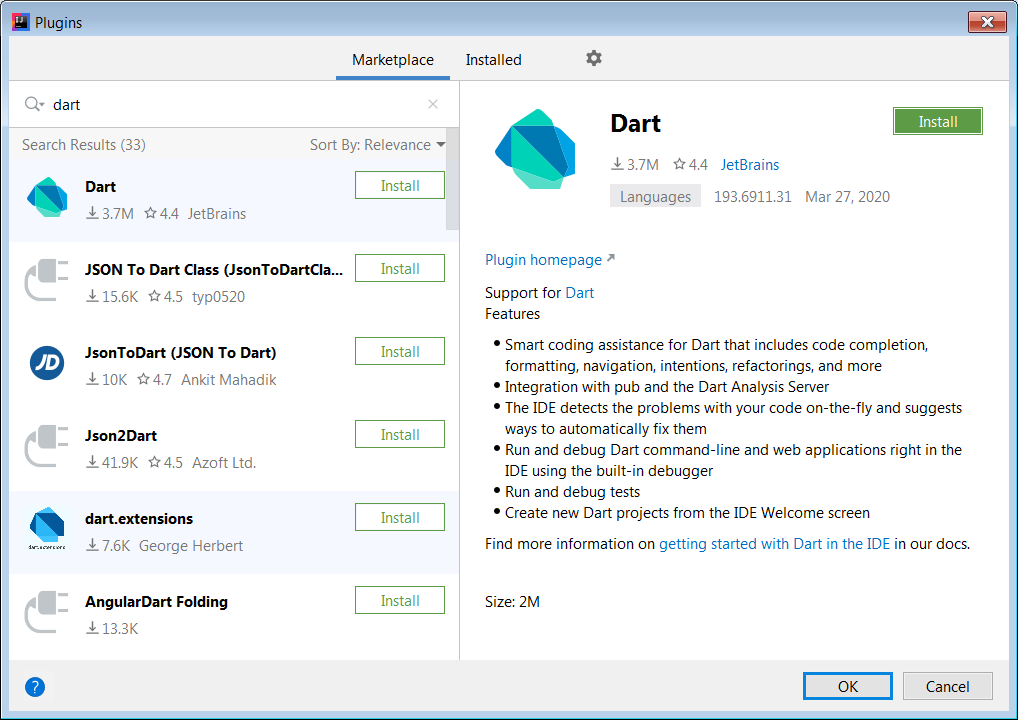Open the JetBrains vendor link
Viewport: 1018px width, 720px height.
750,165
